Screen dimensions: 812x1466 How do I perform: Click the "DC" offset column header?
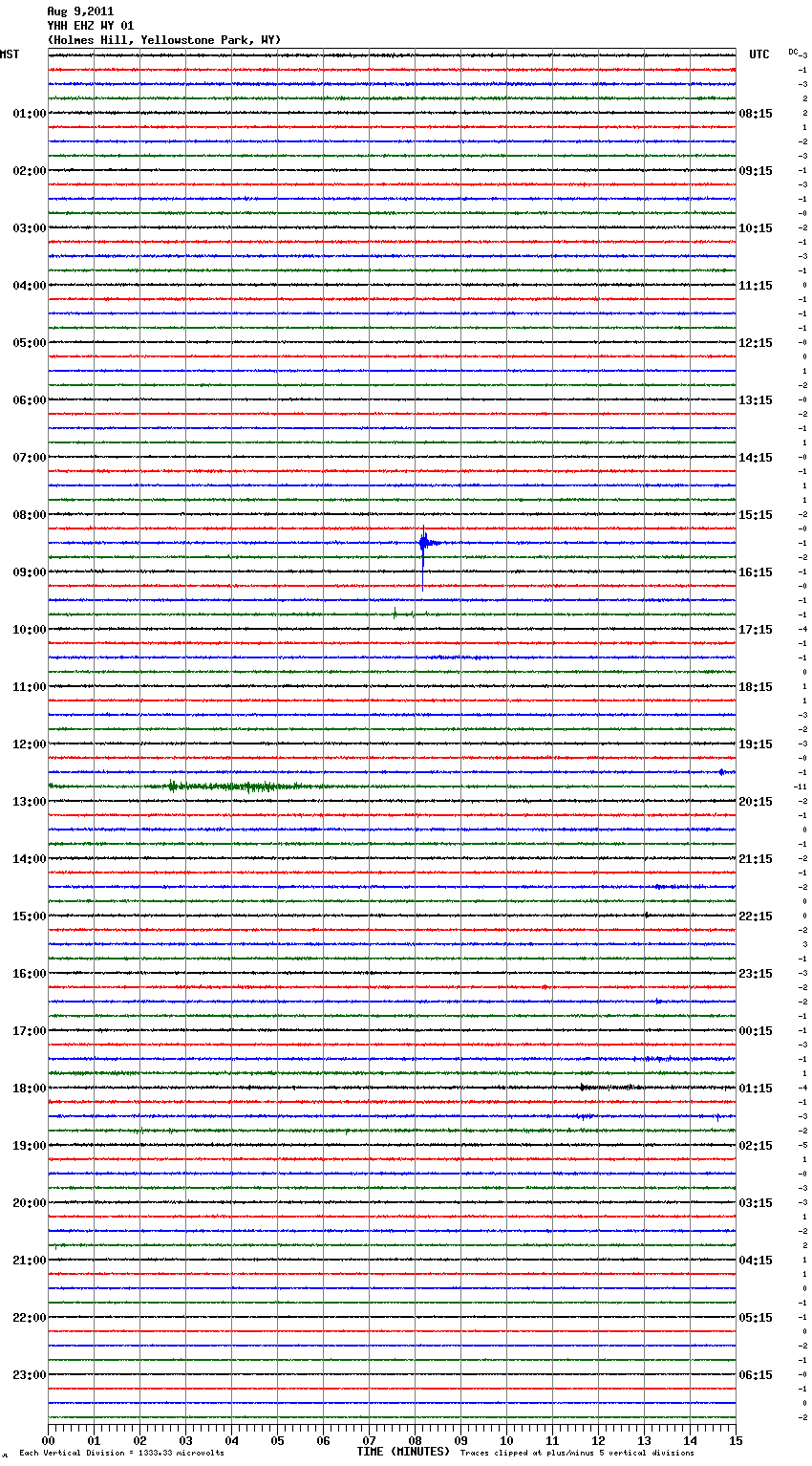point(794,52)
